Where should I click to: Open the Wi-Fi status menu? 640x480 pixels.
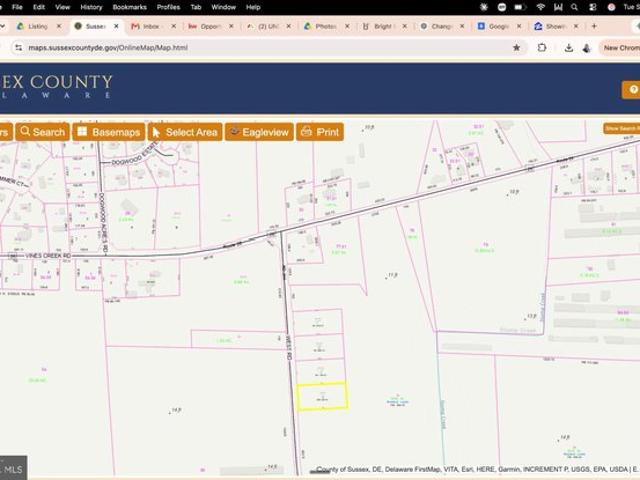coord(540,7)
